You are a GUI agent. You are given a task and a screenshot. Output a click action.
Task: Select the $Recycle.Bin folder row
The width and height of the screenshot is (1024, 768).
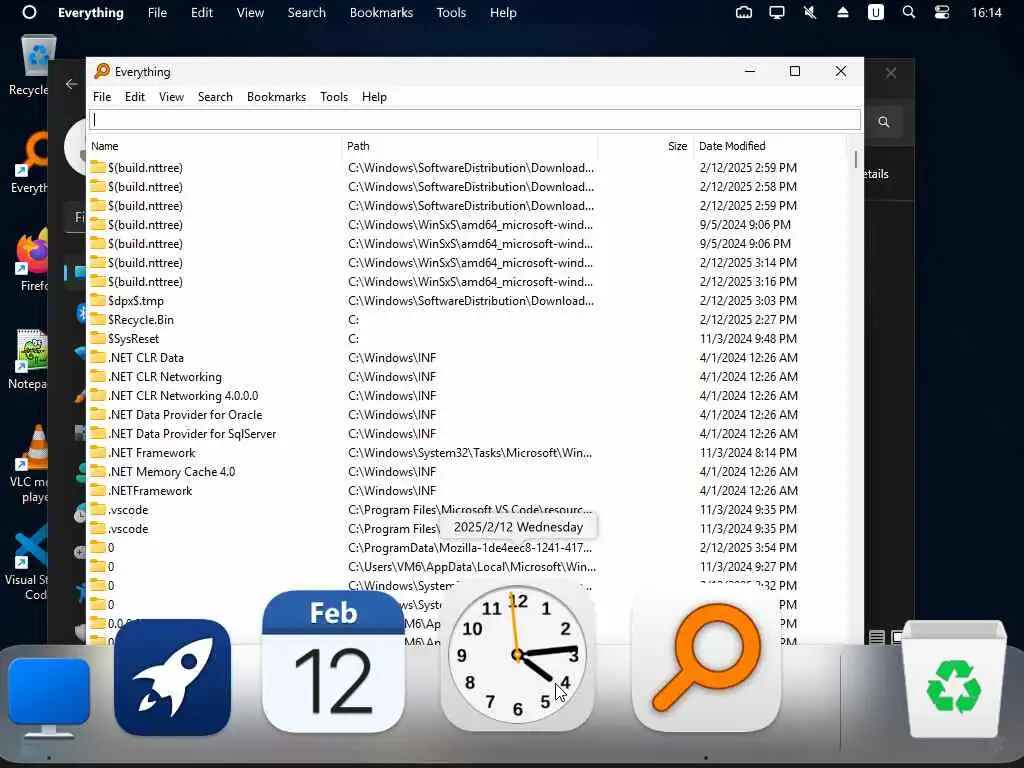point(466,320)
